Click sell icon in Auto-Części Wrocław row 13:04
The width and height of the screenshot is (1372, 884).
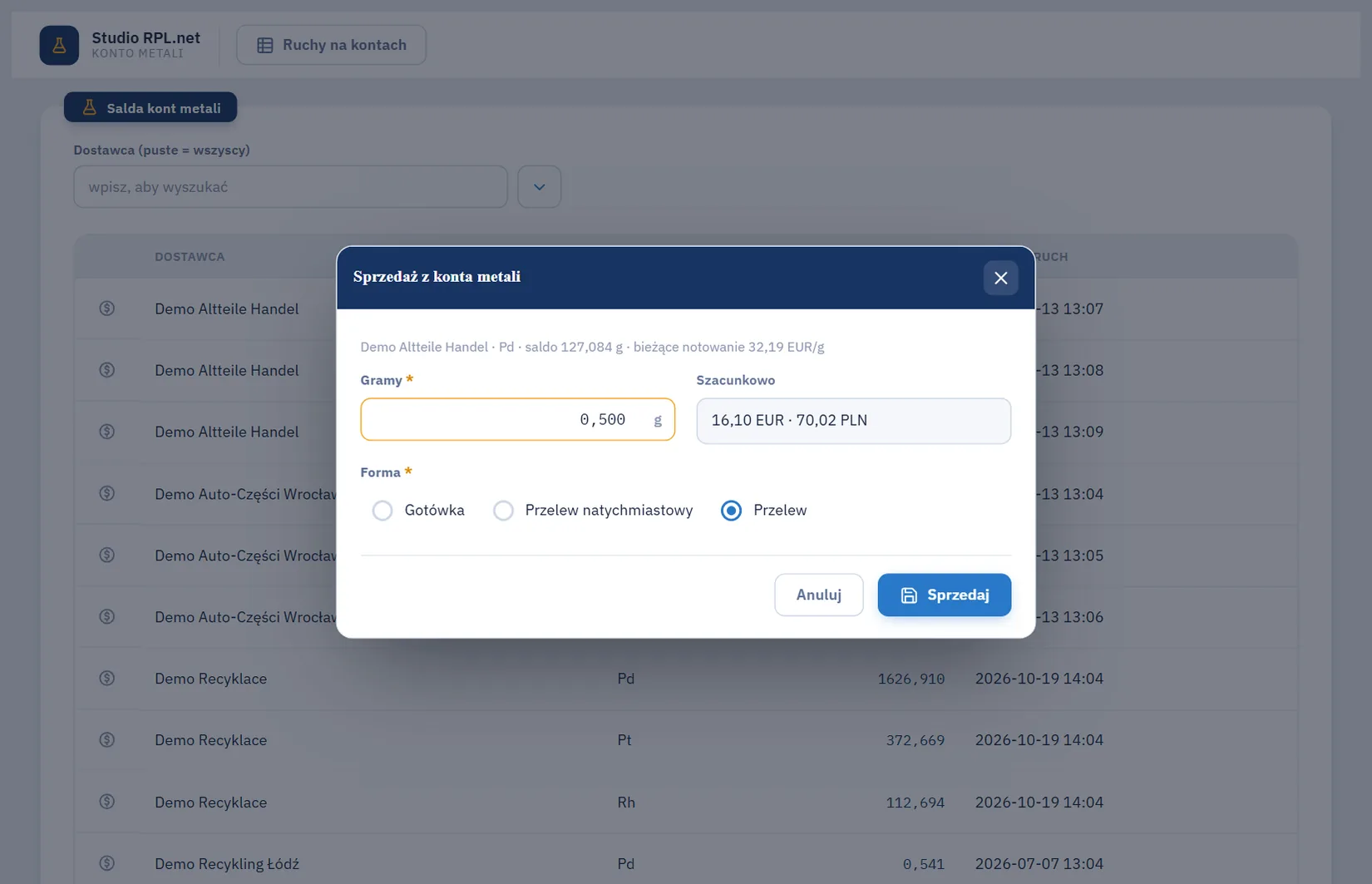point(107,493)
